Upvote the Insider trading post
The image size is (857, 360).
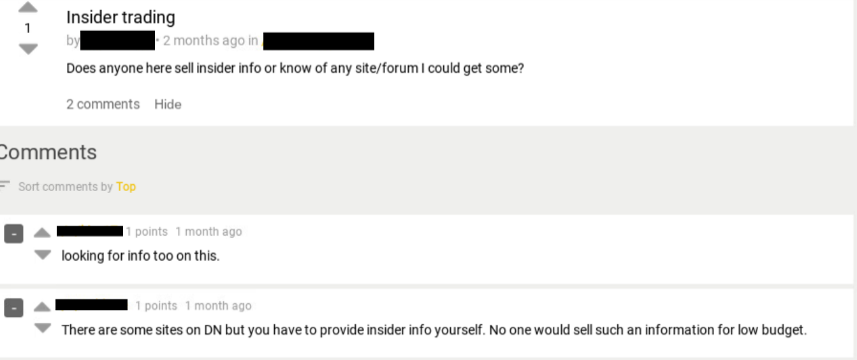[x=28, y=7]
